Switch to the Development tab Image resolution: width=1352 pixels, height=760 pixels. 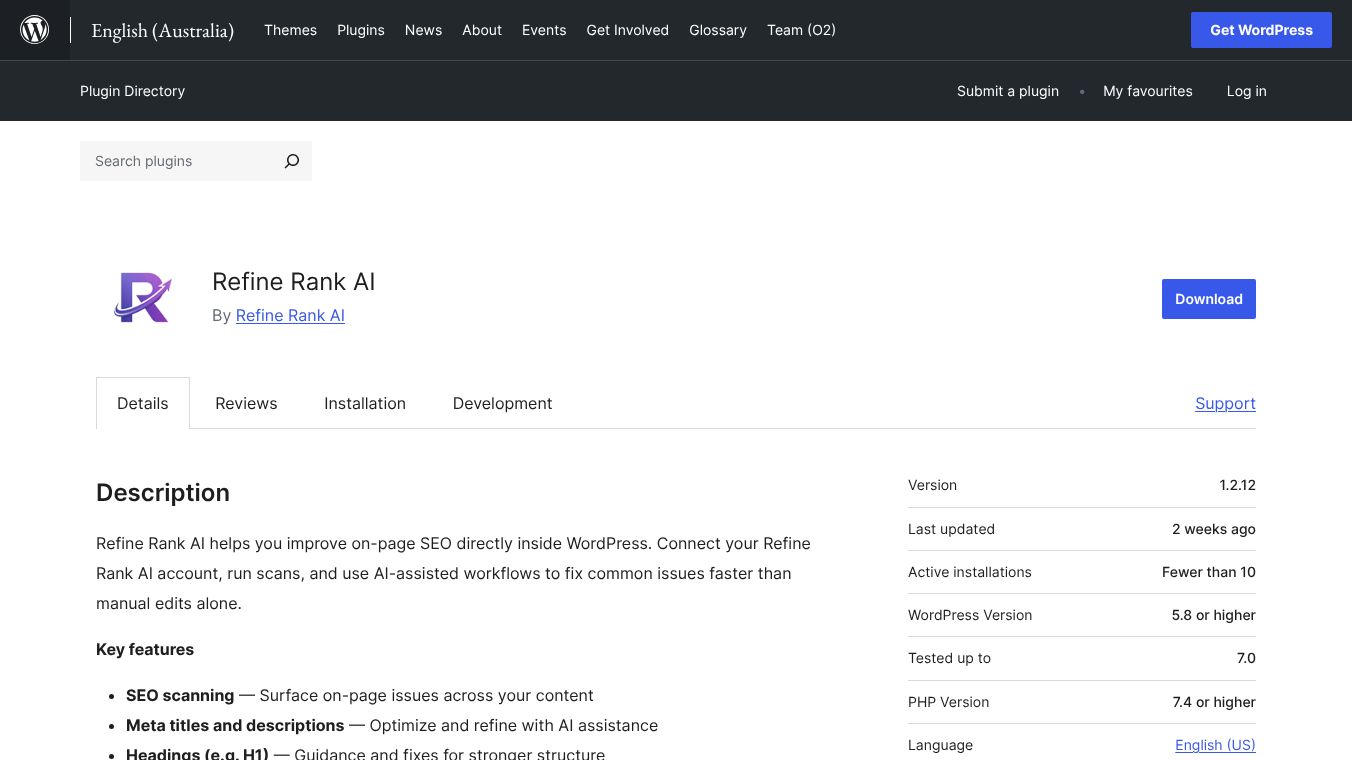502,403
